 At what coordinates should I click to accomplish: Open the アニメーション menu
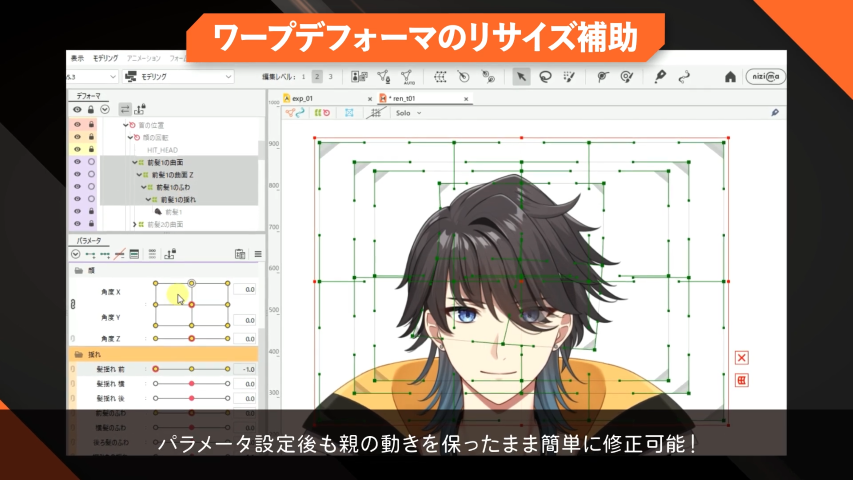[144, 58]
